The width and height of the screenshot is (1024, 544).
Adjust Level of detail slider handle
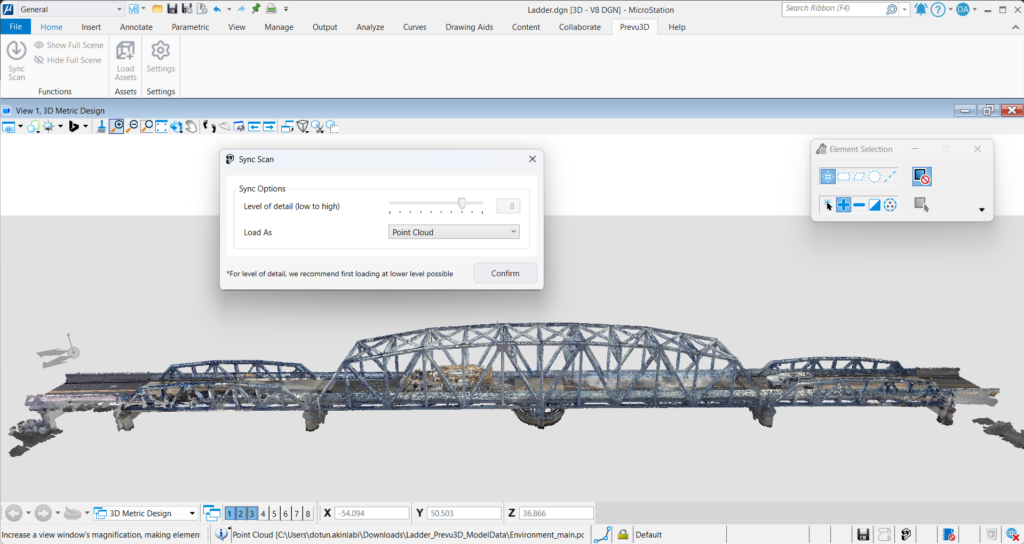coord(462,204)
